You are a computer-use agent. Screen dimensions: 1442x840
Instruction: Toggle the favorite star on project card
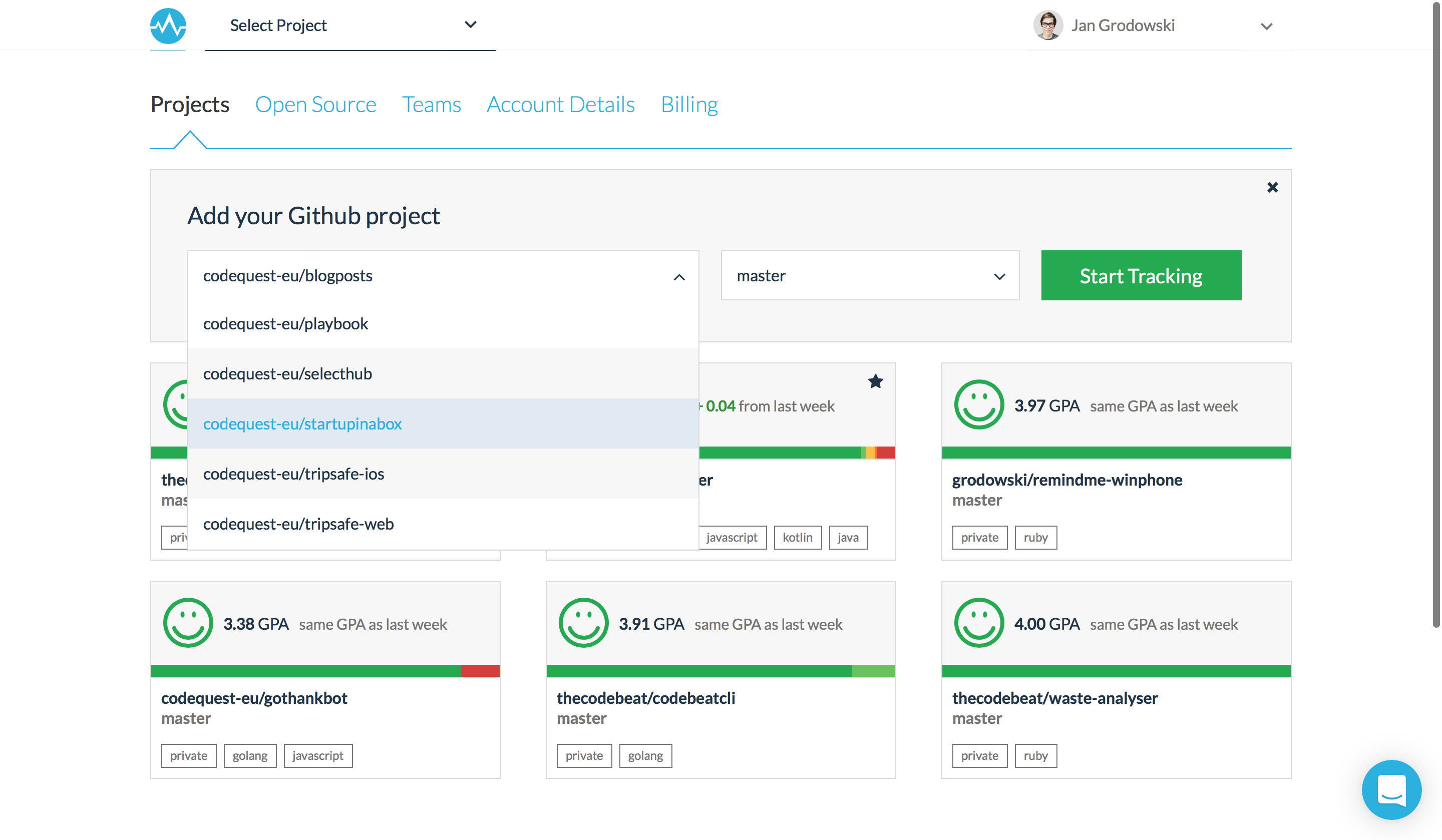(875, 381)
